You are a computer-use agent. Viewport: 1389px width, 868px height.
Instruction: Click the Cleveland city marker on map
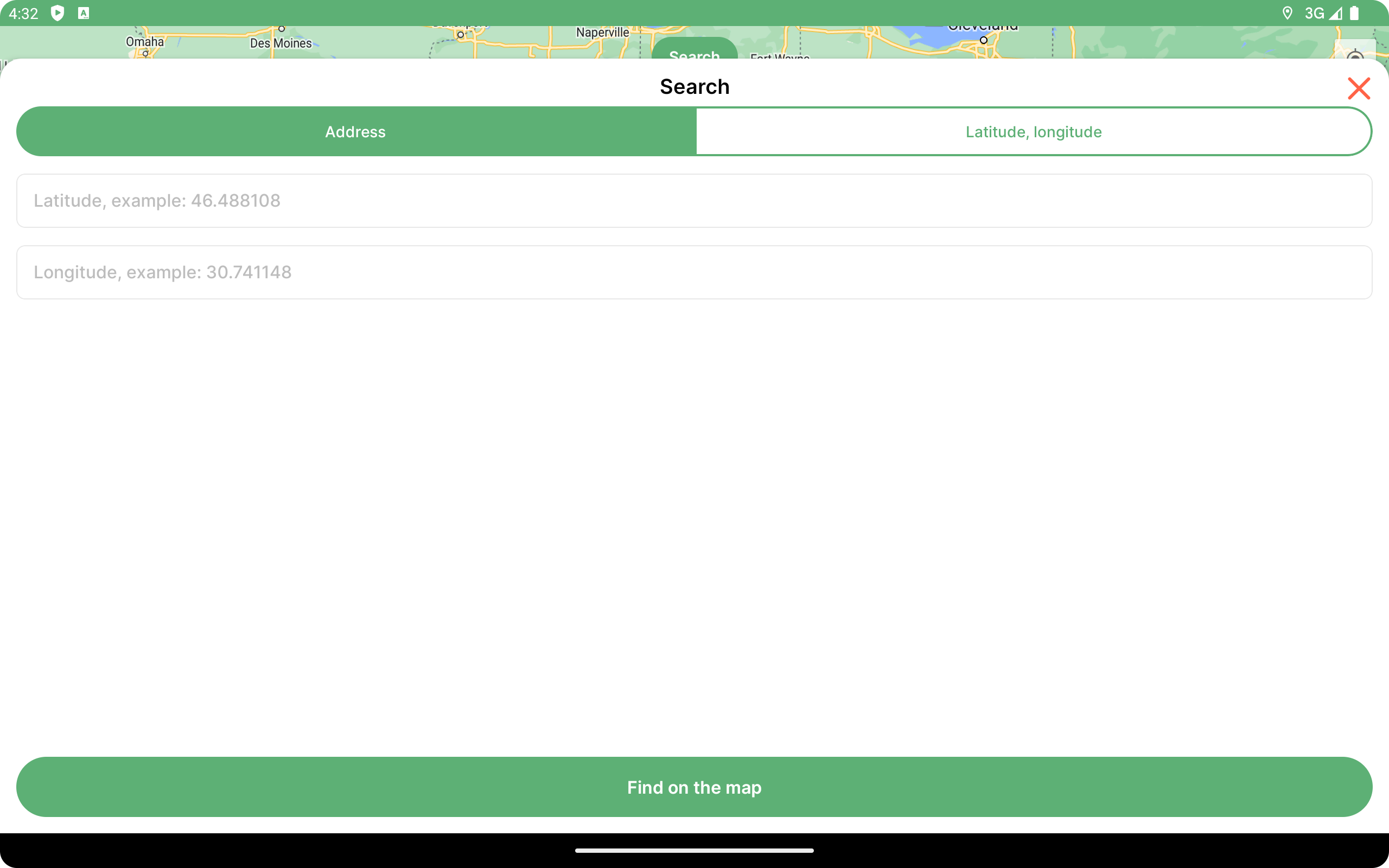(983, 40)
